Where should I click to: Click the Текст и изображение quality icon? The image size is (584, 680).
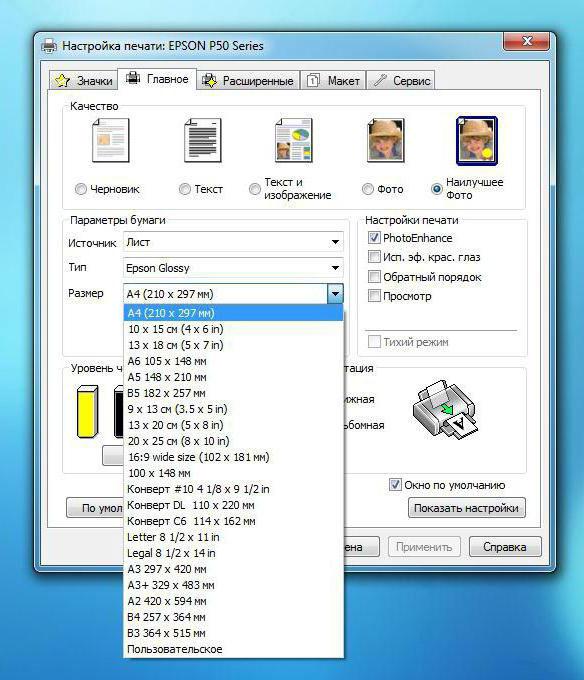(x=294, y=141)
